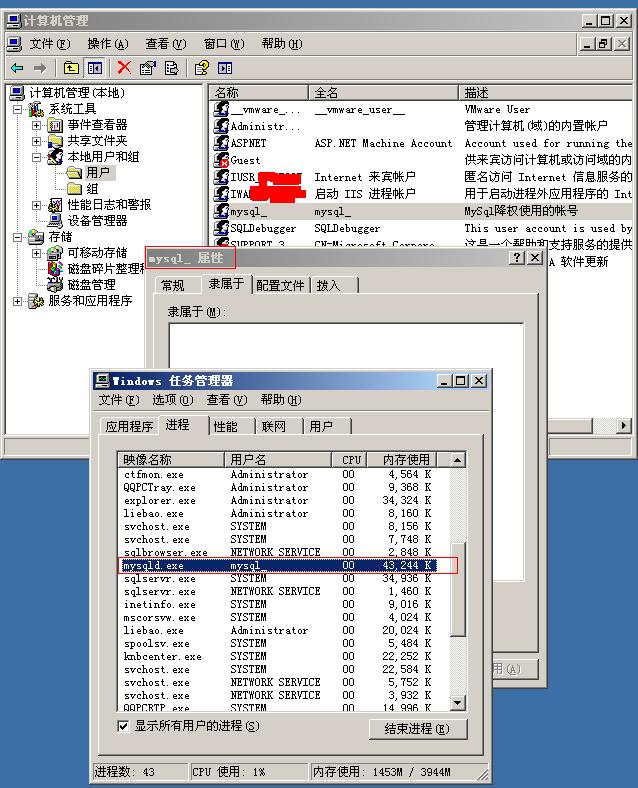Click the Task Manager title bar icon
This screenshot has width=638, height=788.
[x=102, y=380]
